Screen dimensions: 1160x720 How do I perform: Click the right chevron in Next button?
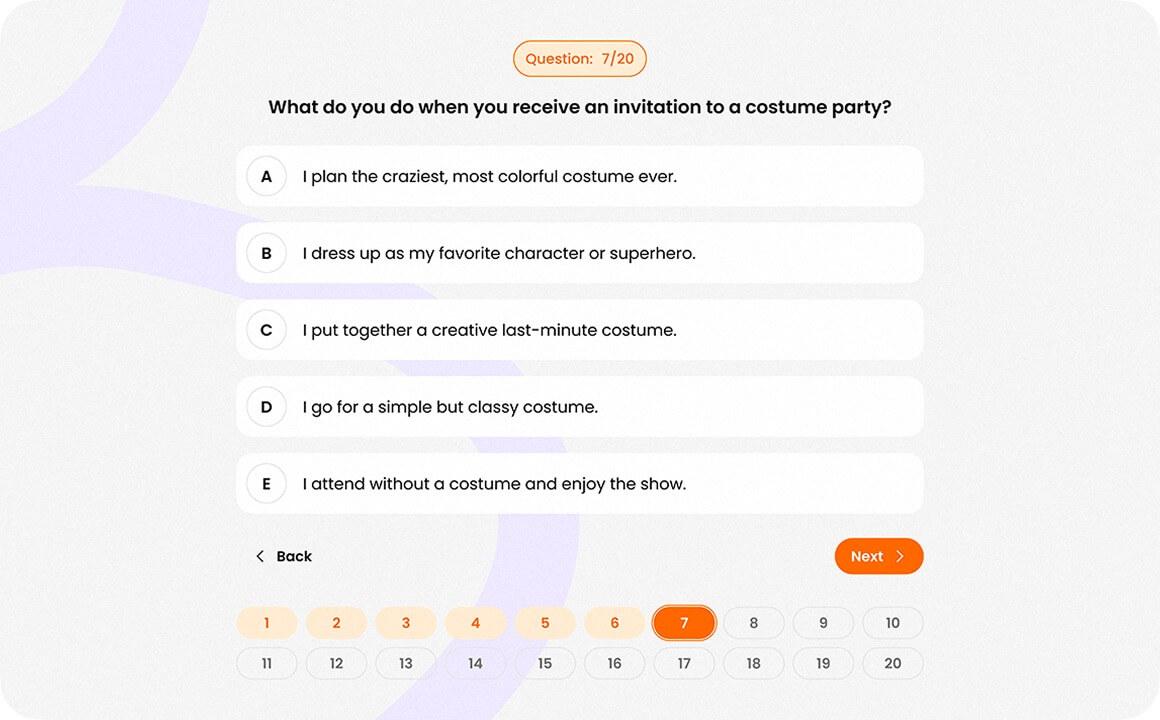(900, 557)
